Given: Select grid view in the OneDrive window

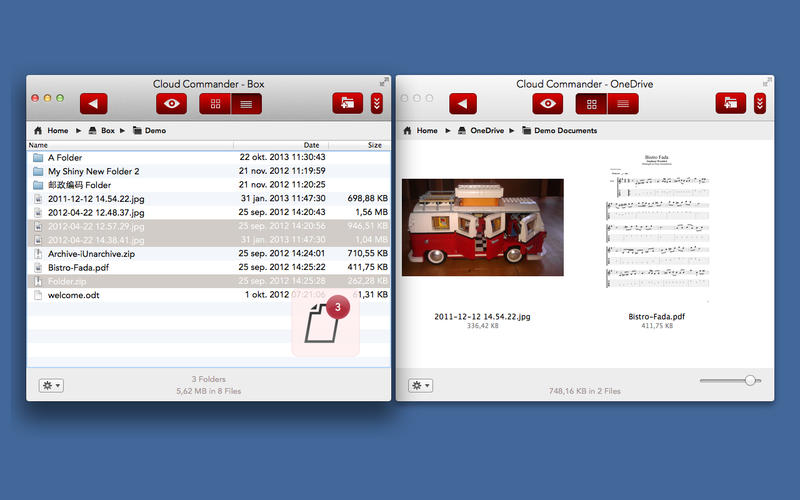Looking at the screenshot, I should tap(591, 103).
